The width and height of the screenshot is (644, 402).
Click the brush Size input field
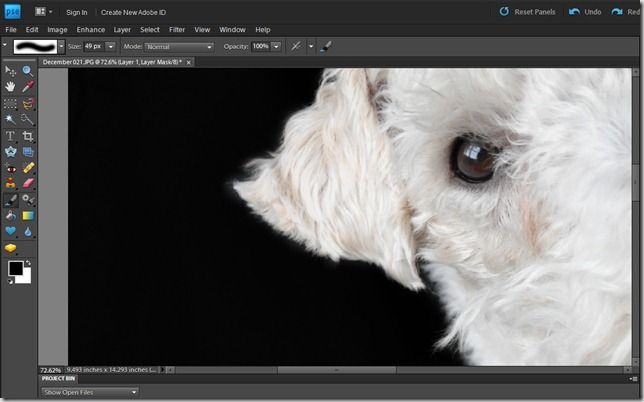(94, 46)
